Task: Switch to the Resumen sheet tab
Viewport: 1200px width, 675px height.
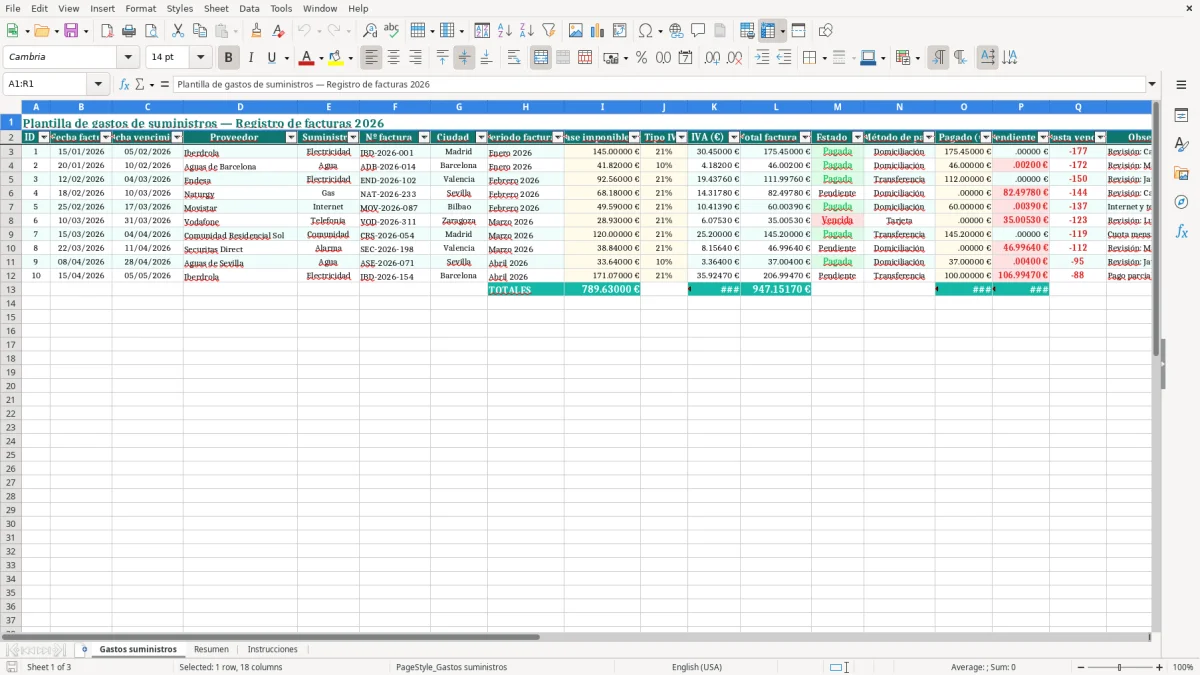Action: [211, 649]
